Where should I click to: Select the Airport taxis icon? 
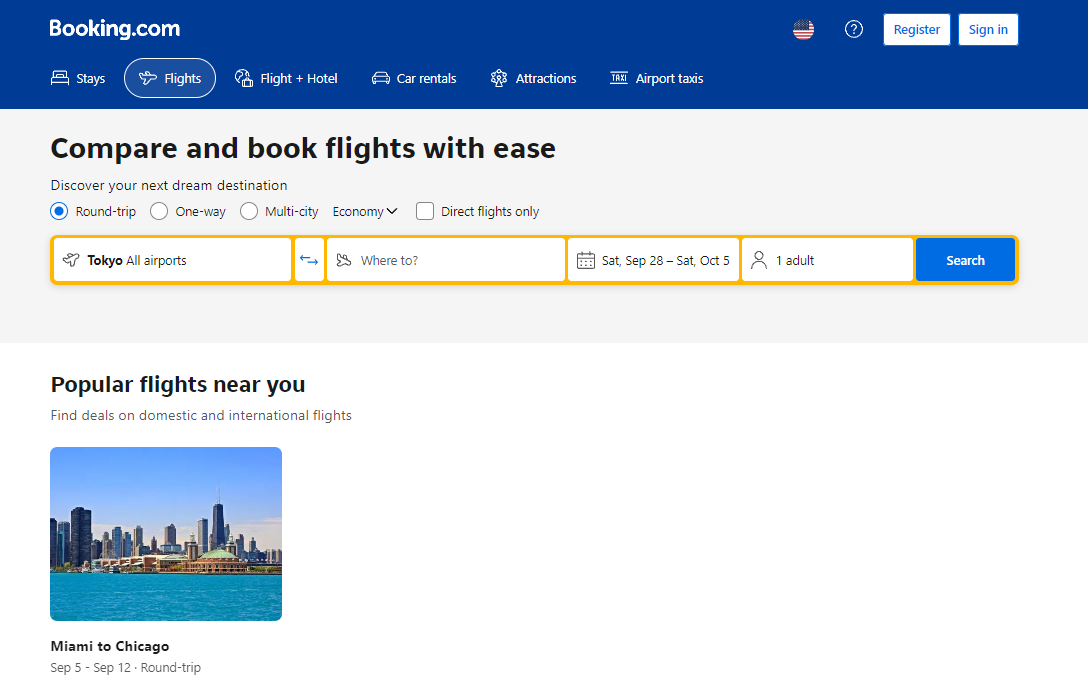coord(618,77)
